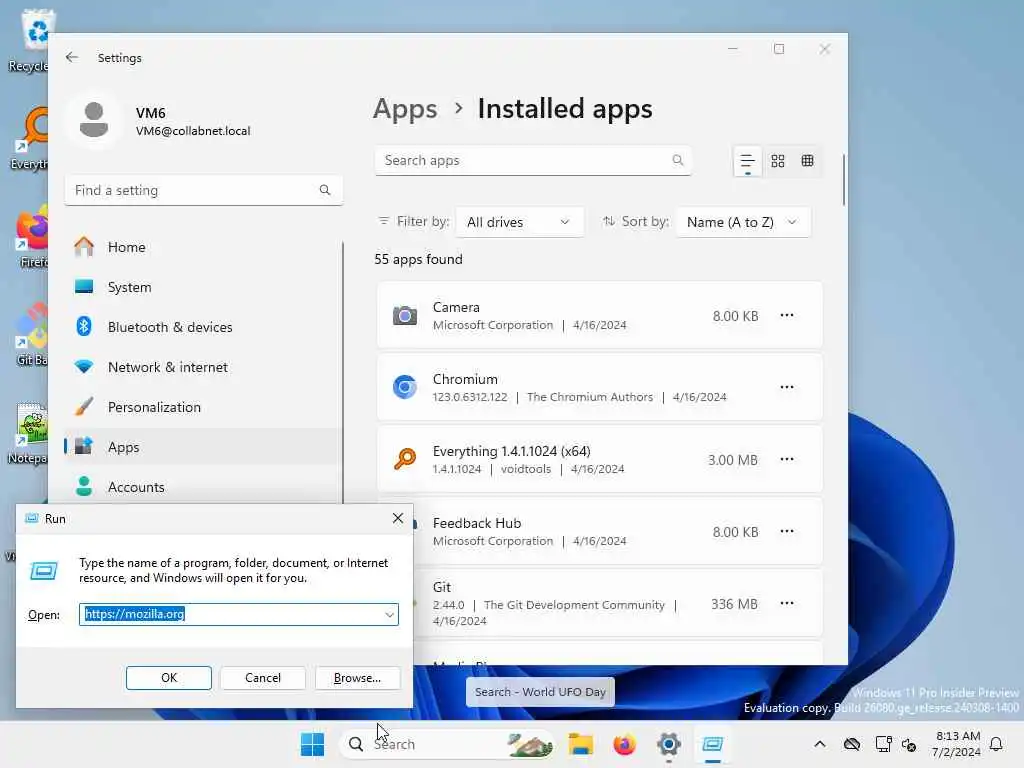Open Bluetooth & devices settings

point(203,327)
